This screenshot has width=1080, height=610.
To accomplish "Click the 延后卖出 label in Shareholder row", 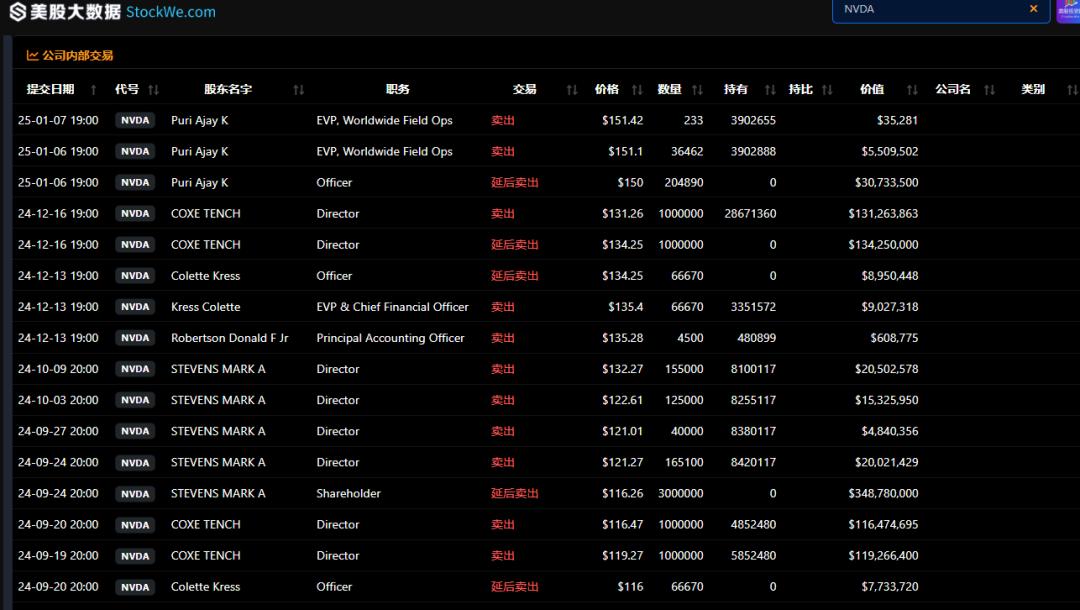I will click(x=515, y=493).
